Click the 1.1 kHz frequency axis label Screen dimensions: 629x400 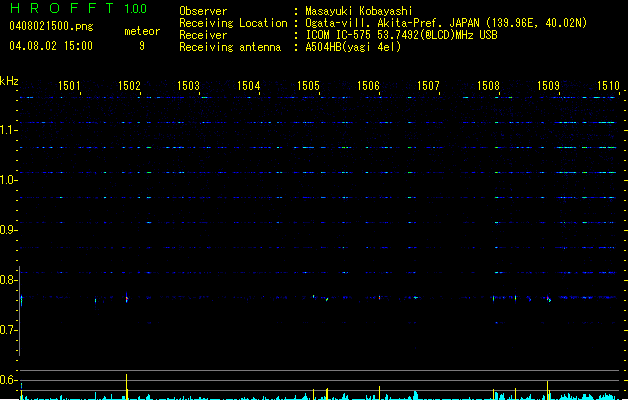(8, 130)
